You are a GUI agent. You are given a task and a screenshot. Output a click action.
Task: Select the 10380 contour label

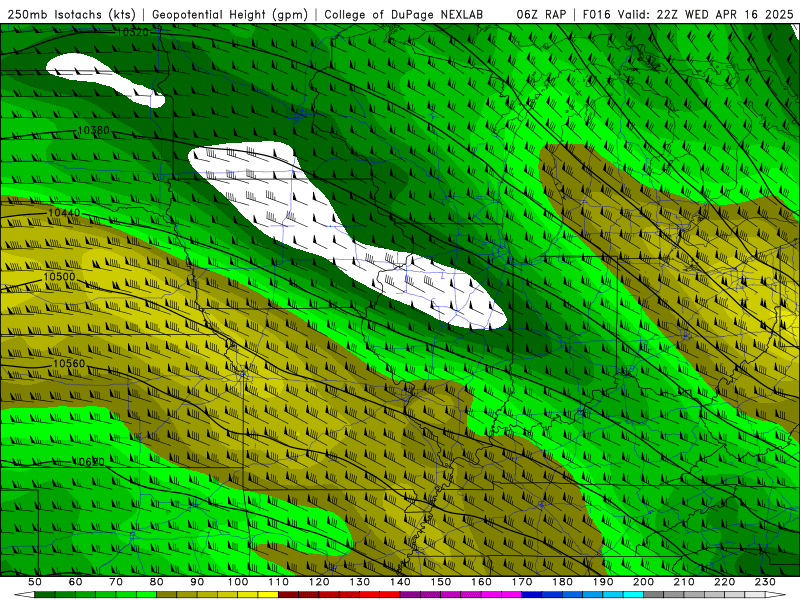pyautogui.click(x=94, y=131)
